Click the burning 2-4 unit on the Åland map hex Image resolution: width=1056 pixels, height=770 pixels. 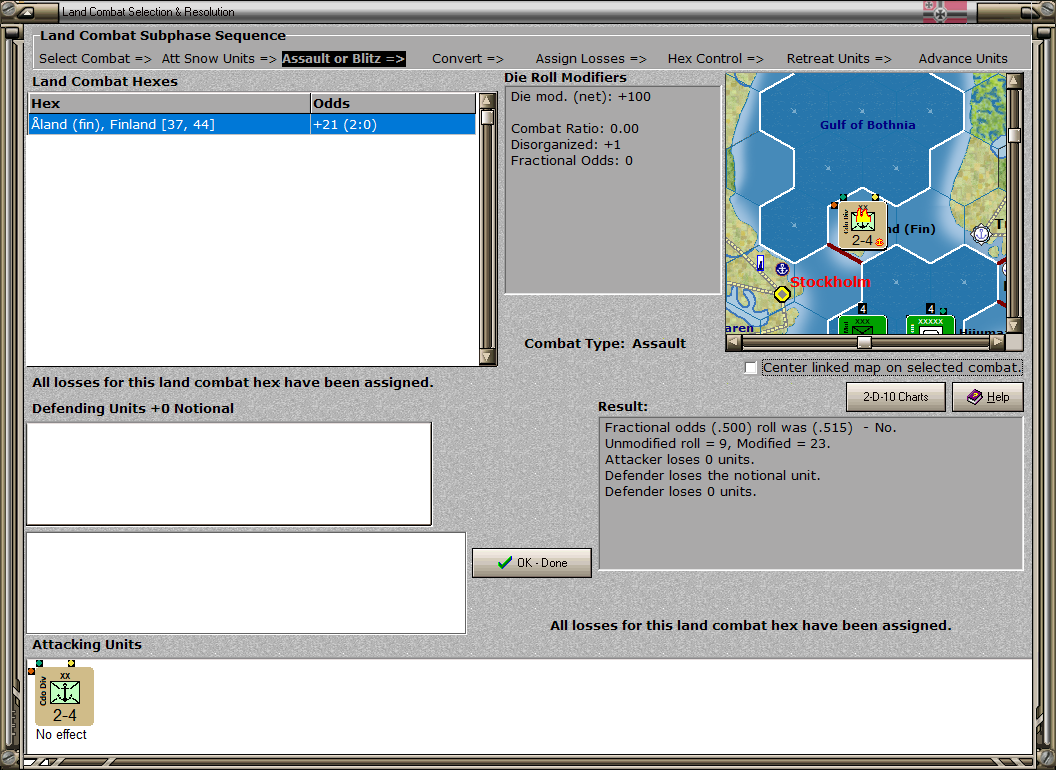[863, 226]
